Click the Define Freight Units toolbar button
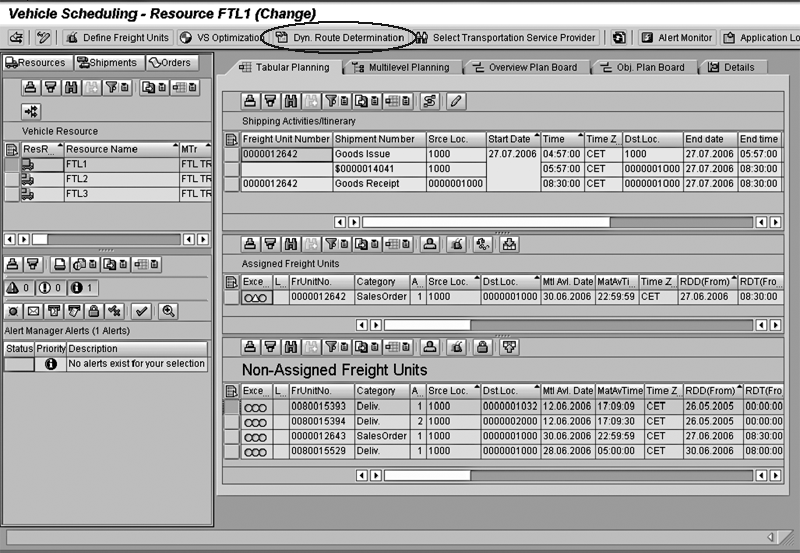Viewport: 800px width, 553px height. 116,38
